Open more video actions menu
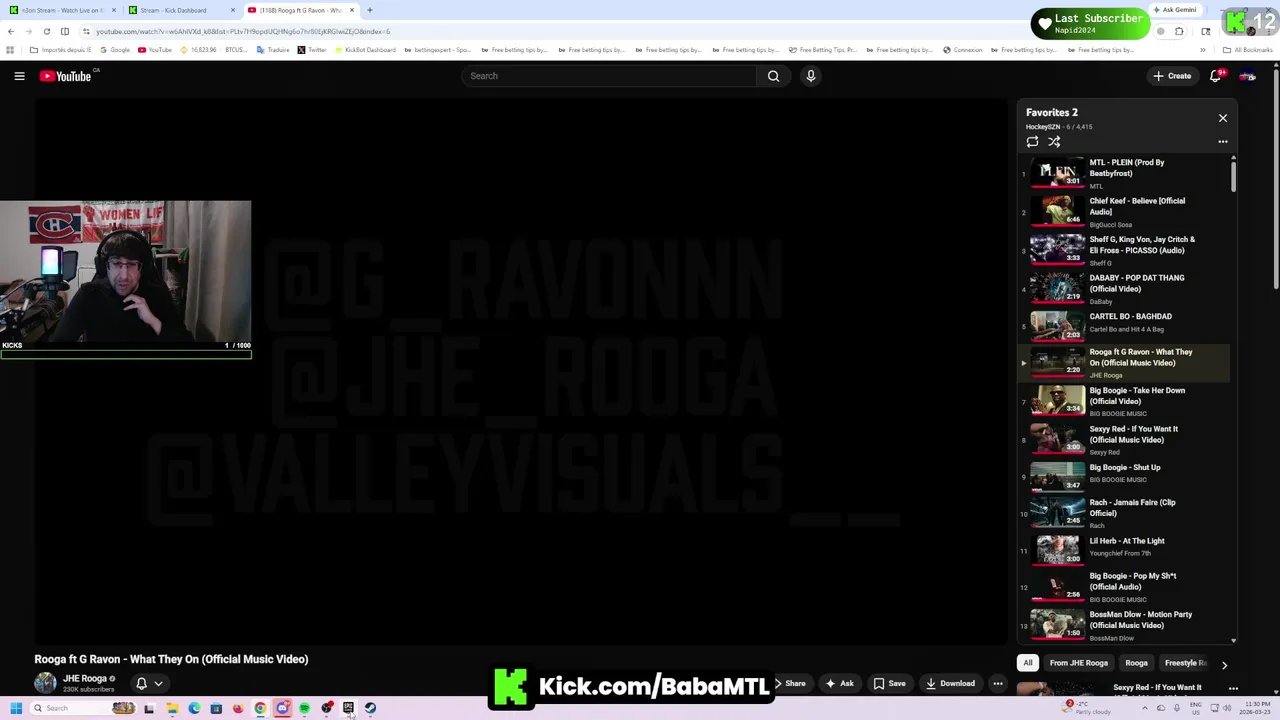This screenshot has height=720, width=1280. 997,684
